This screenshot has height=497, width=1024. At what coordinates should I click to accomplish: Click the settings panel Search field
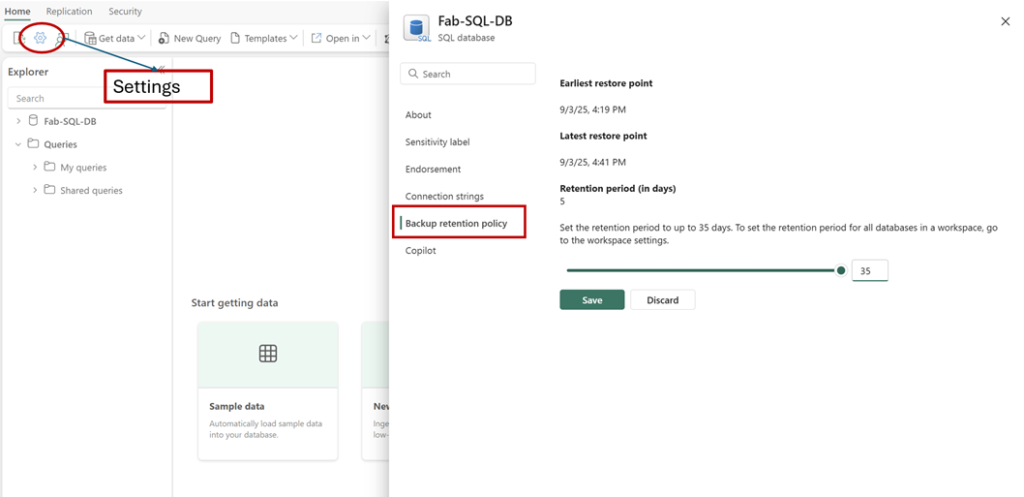tap(468, 74)
